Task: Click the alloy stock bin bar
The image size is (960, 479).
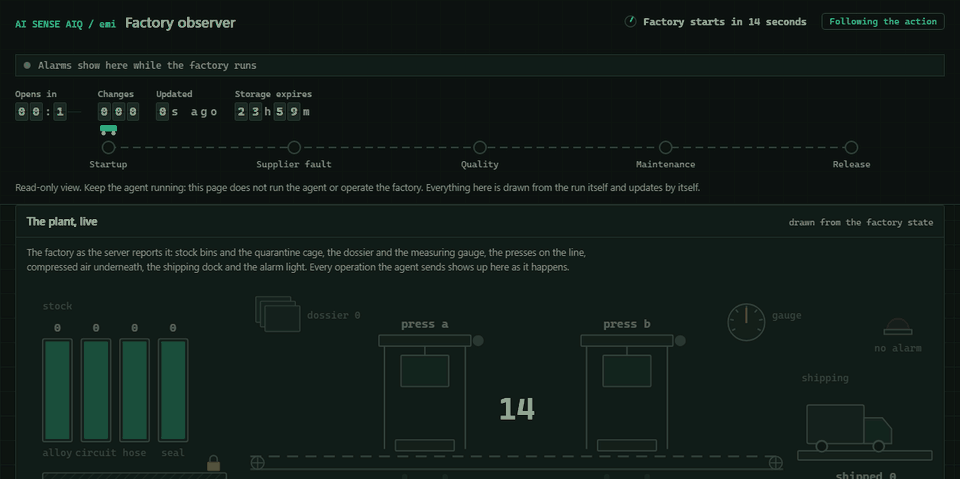Action: (57, 390)
